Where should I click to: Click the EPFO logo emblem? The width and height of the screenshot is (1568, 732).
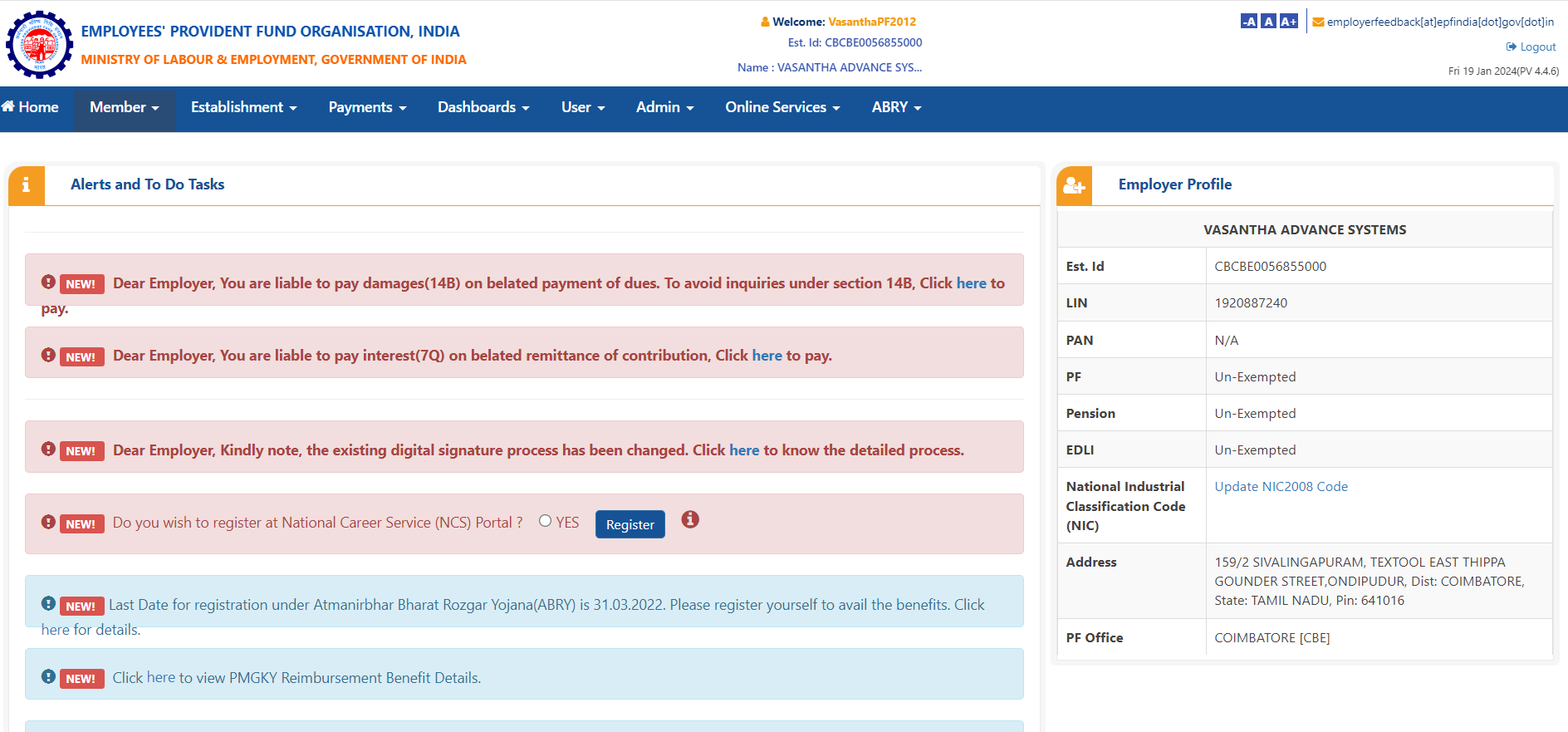coord(39,45)
